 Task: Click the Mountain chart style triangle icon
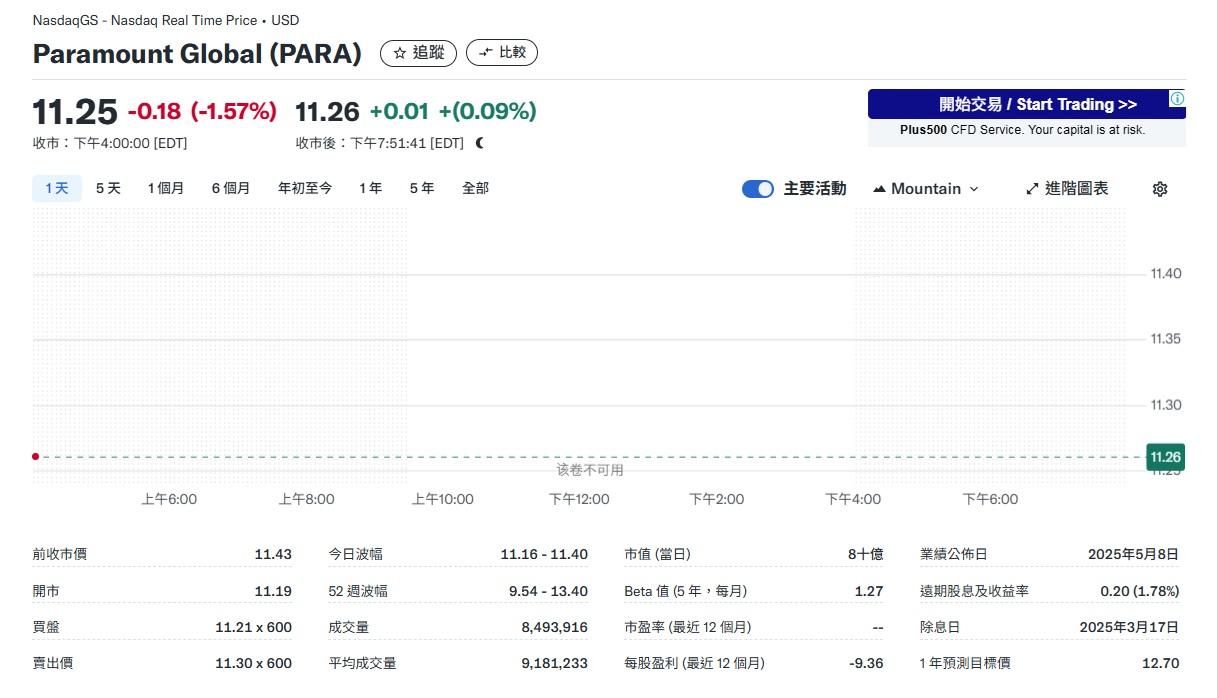coord(879,188)
